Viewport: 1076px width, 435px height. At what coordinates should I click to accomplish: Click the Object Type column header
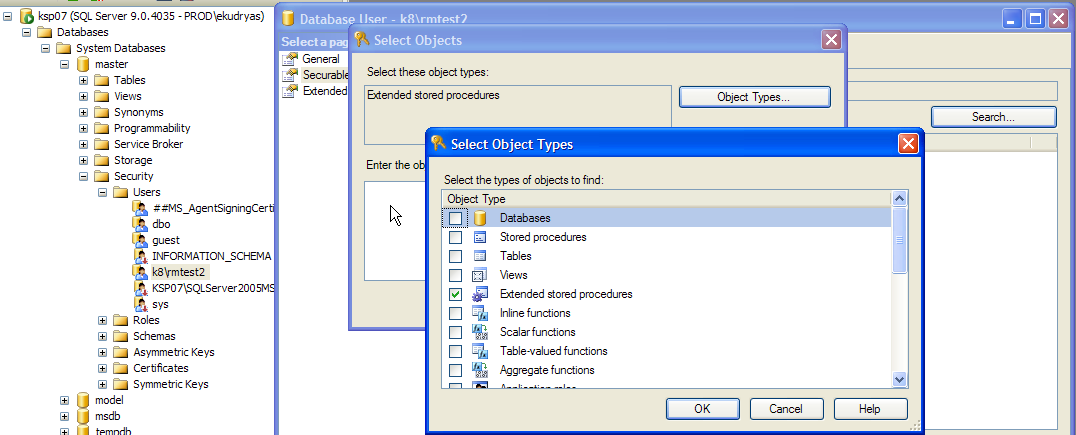pos(666,199)
